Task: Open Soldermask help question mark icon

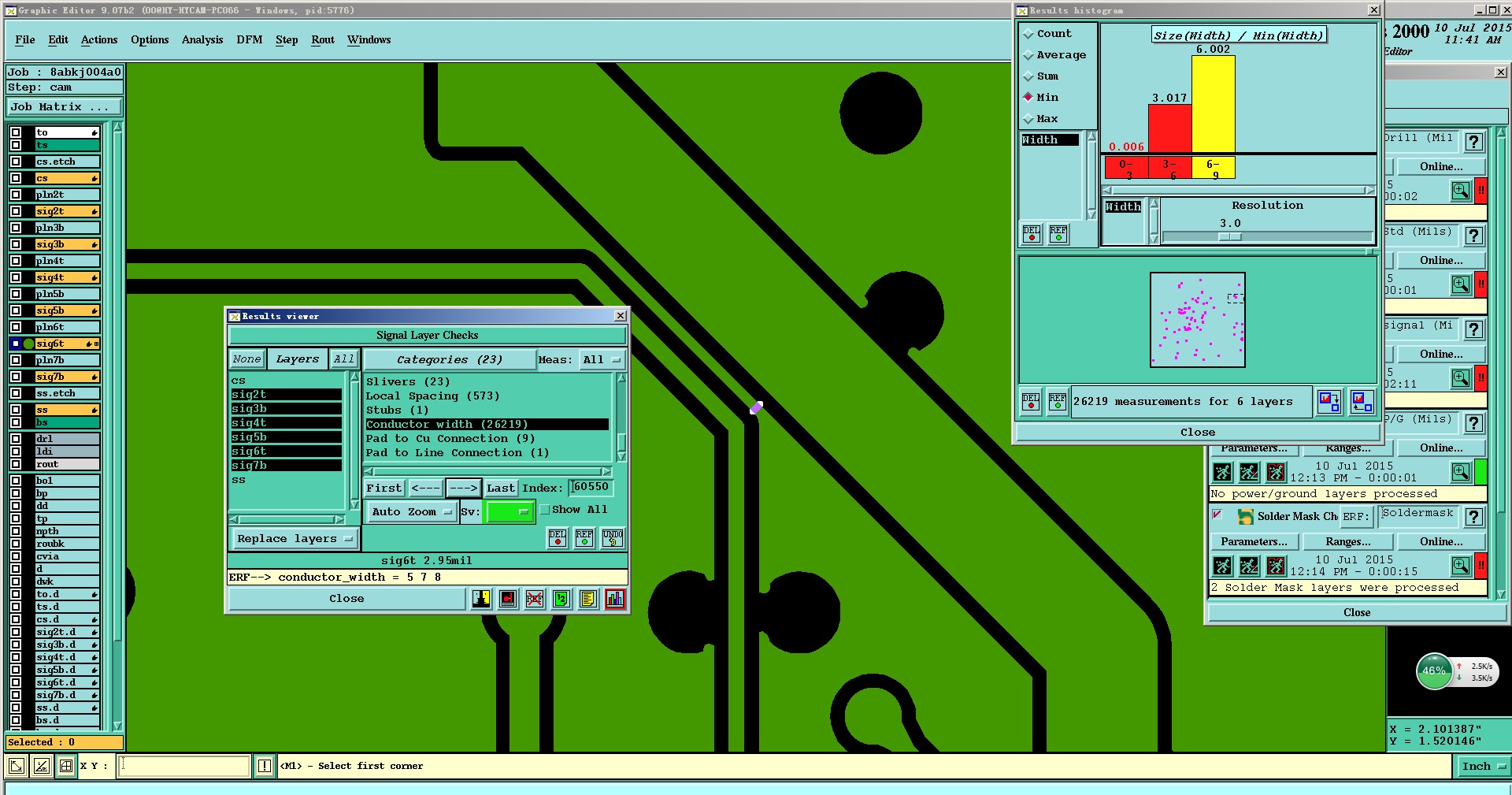Action: pyautogui.click(x=1474, y=517)
